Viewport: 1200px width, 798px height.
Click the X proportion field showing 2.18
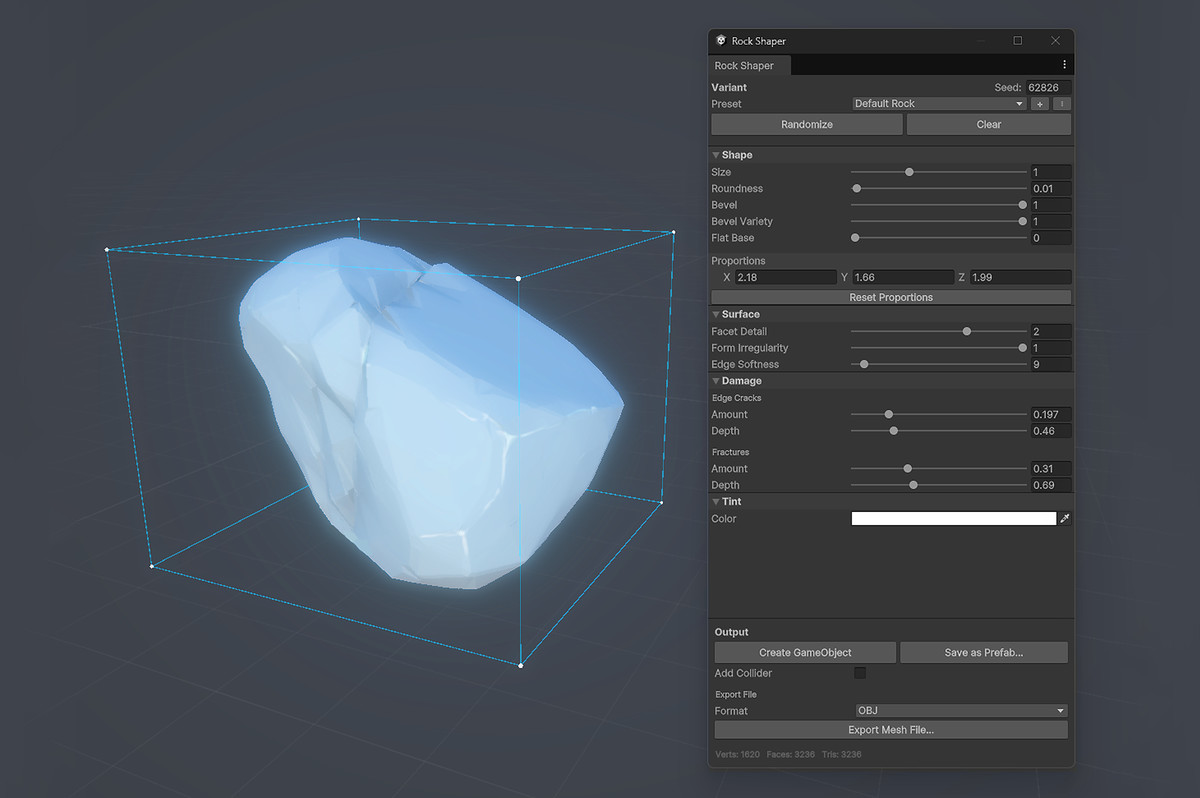tap(786, 277)
